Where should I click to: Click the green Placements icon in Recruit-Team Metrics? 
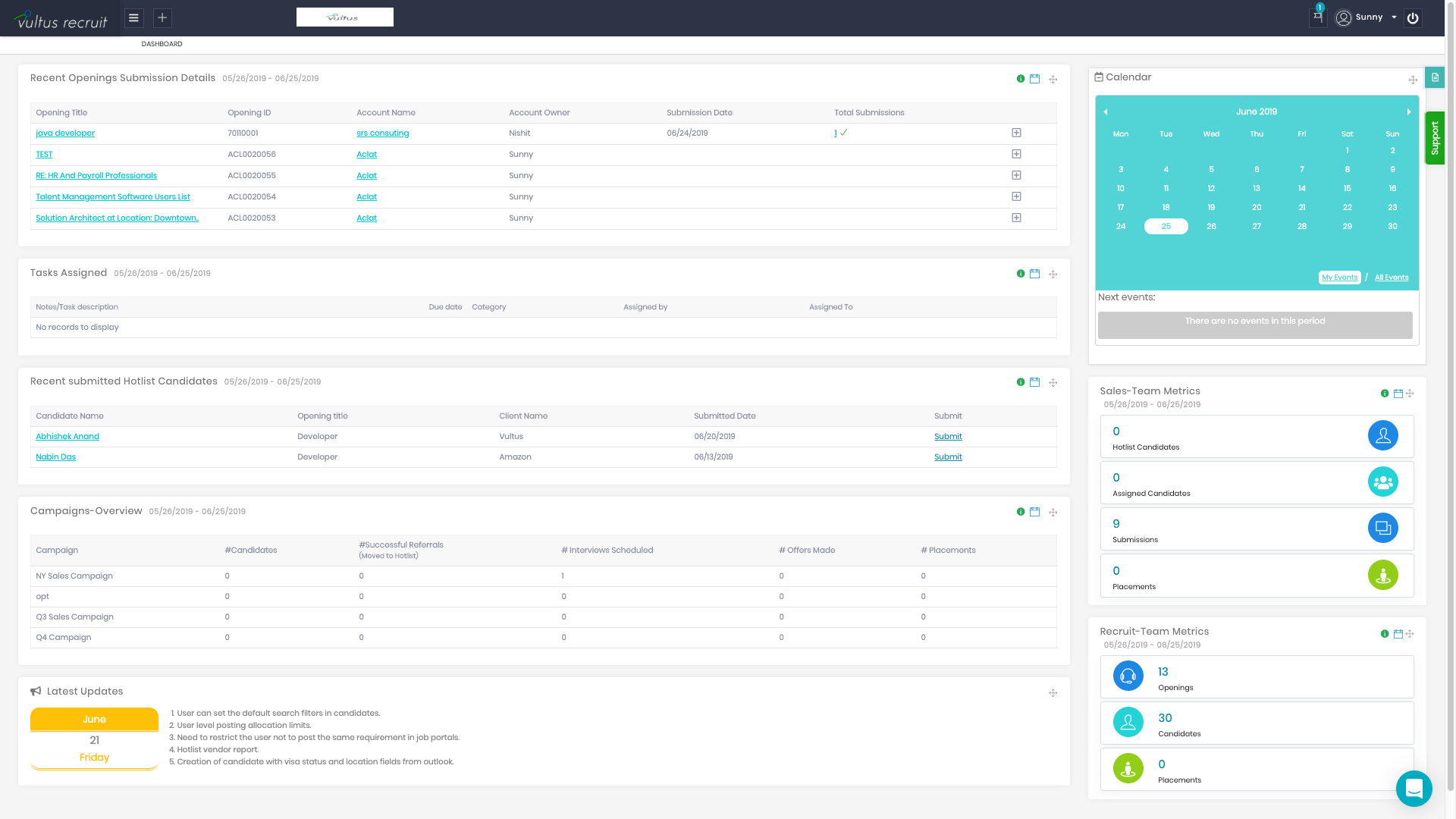tap(1128, 768)
